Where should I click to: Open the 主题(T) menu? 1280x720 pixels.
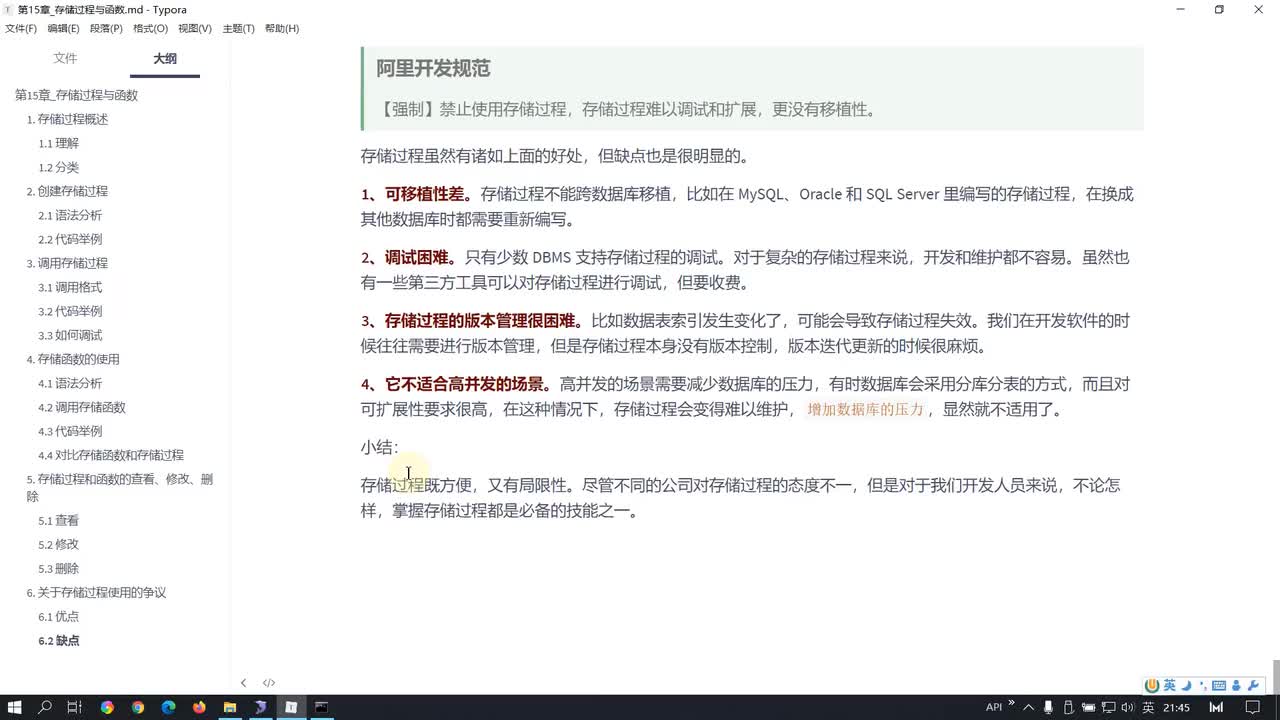point(238,28)
